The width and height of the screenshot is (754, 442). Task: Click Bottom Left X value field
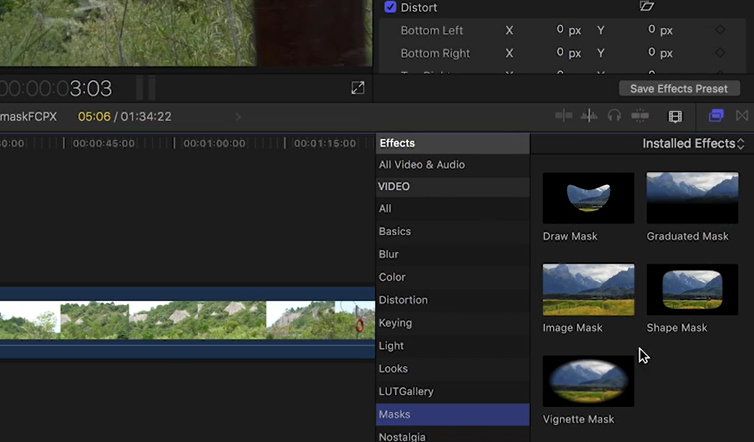pos(560,30)
